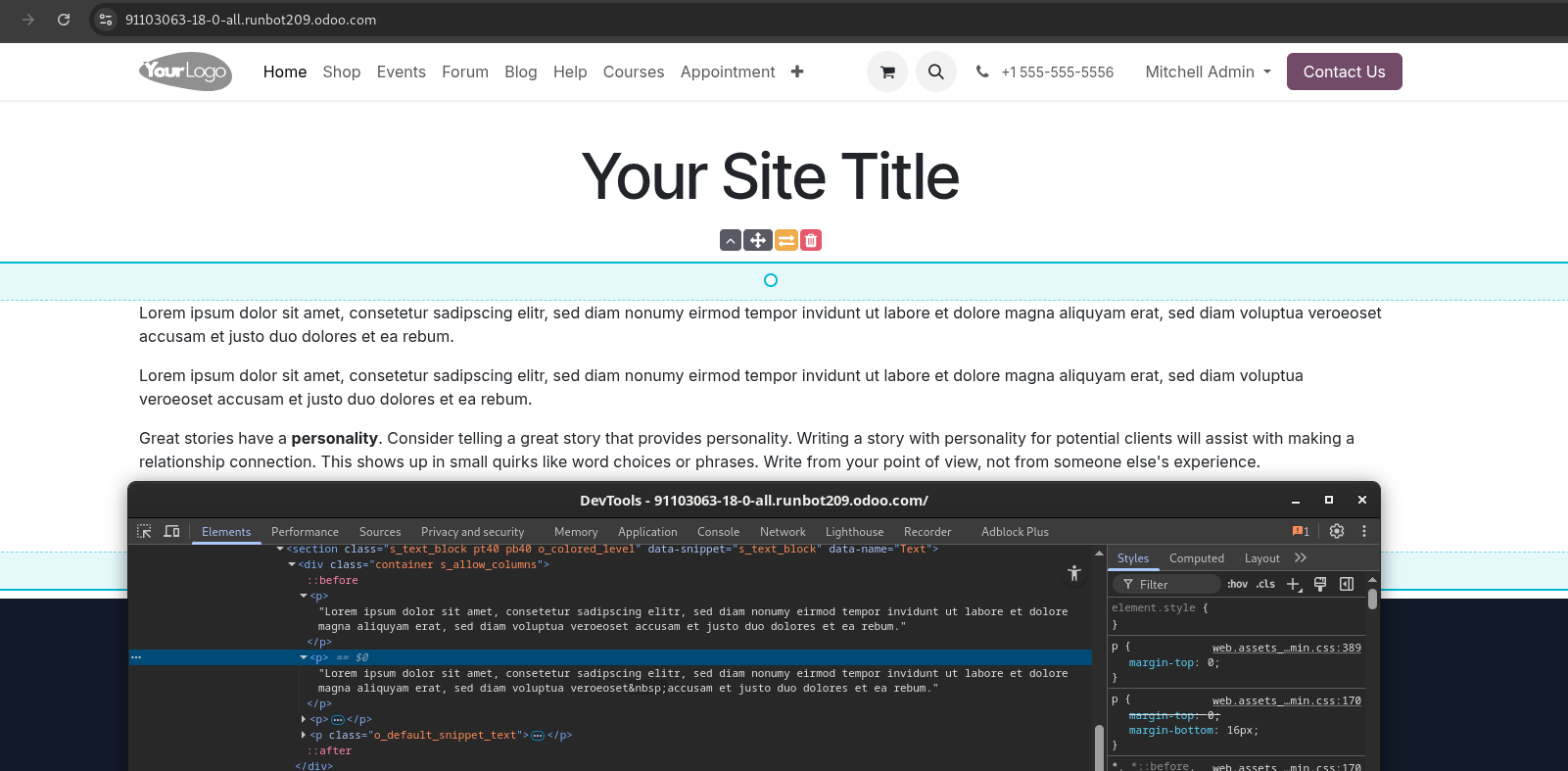Click the new style rule plus icon
This screenshot has height=771, width=1568.
[x=1293, y=584]
